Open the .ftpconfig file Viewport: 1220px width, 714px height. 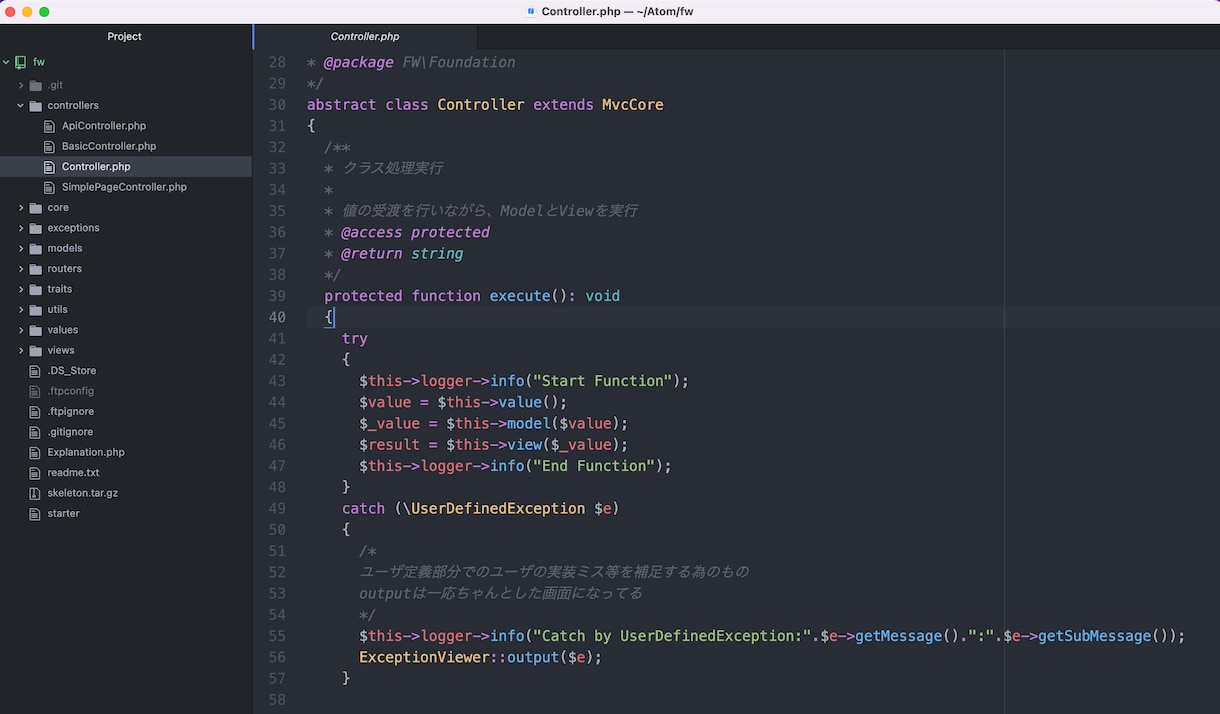pos(70,391)
